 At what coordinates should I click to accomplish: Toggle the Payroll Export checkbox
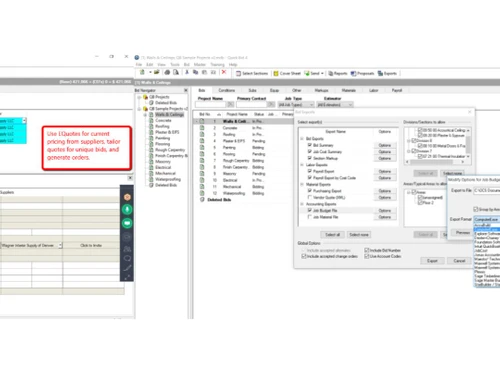pyautogui.click(x=310, y=171)
